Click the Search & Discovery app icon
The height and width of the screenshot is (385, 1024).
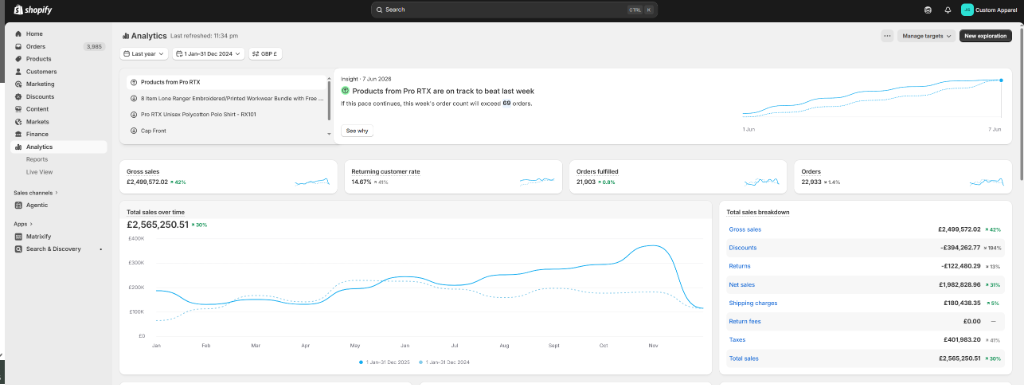tap(18, 249)
